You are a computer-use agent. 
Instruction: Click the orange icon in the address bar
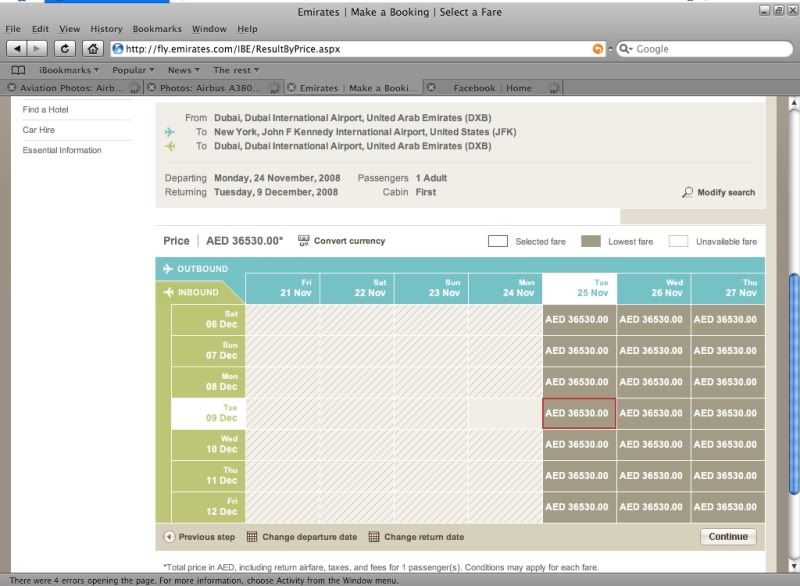[597, 49]
